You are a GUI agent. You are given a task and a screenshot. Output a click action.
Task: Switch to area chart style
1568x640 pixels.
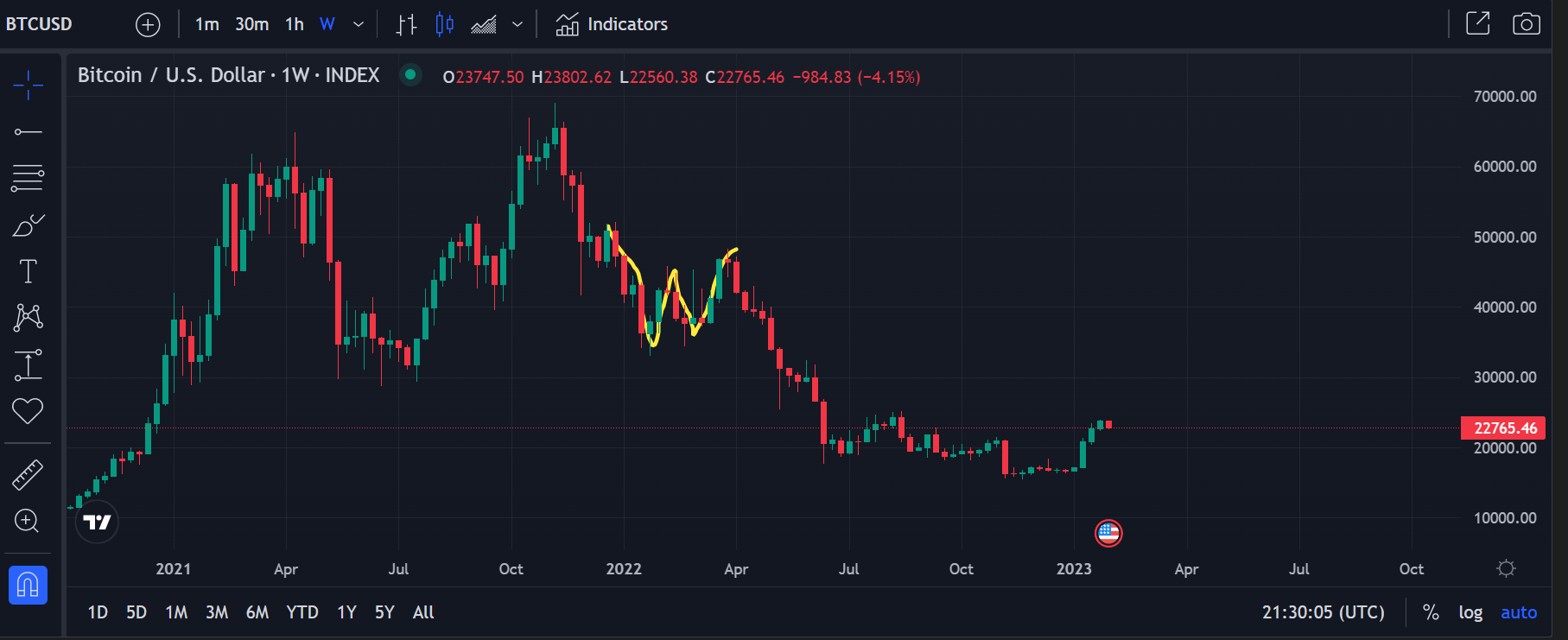(484, 25)
